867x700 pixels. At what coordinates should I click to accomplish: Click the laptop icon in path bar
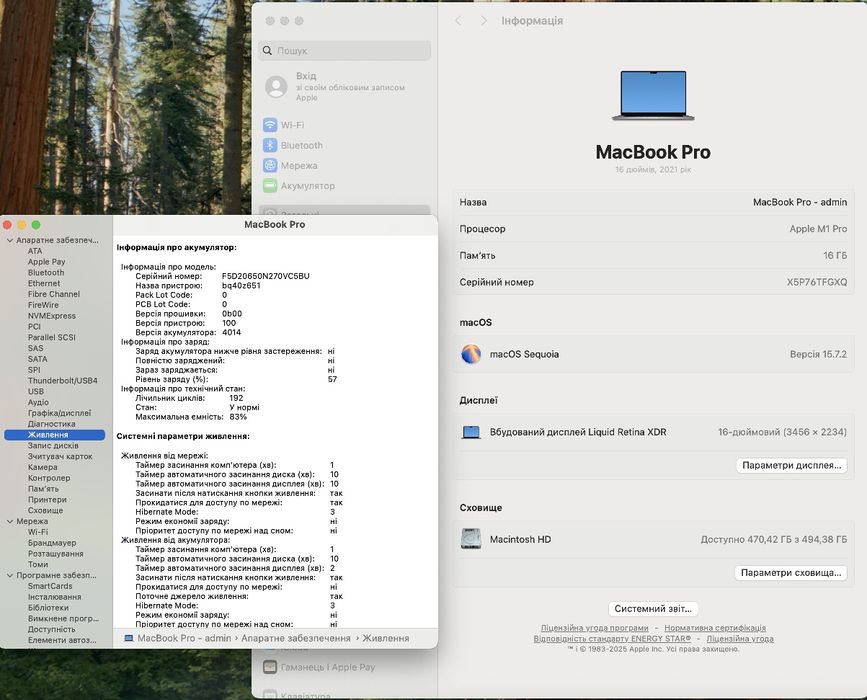click(129, 638)
